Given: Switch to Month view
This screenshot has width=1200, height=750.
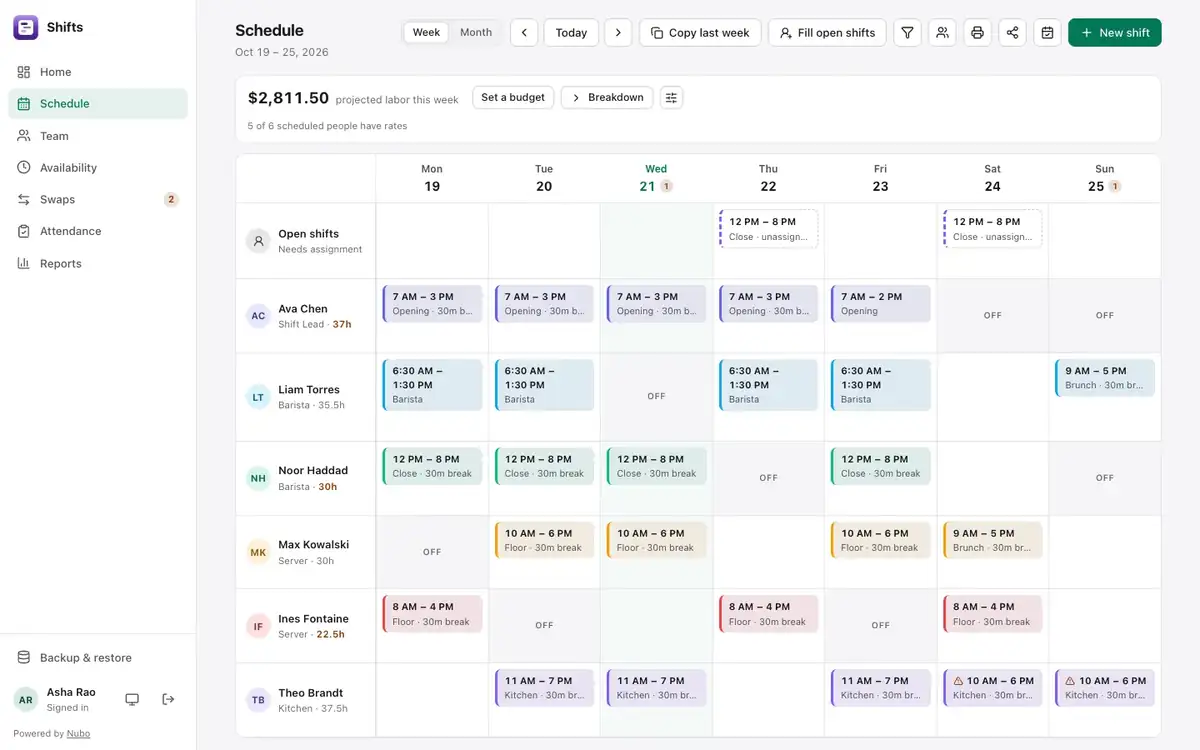Looking at the screenshot, I should pyautogui.click(x=476, y=33).
